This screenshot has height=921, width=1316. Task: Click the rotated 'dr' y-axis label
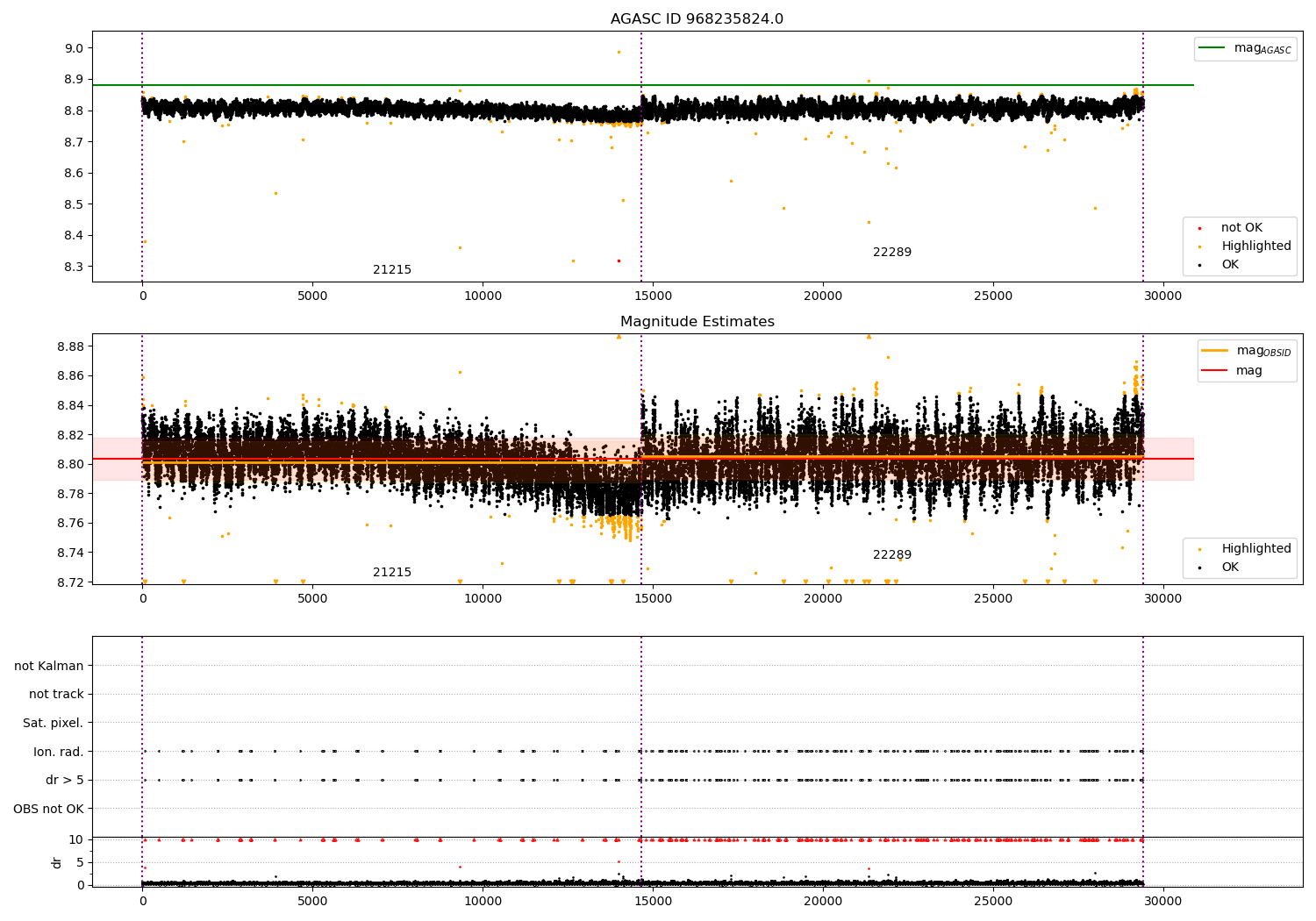pyautogui.click(x=57, y=862)
